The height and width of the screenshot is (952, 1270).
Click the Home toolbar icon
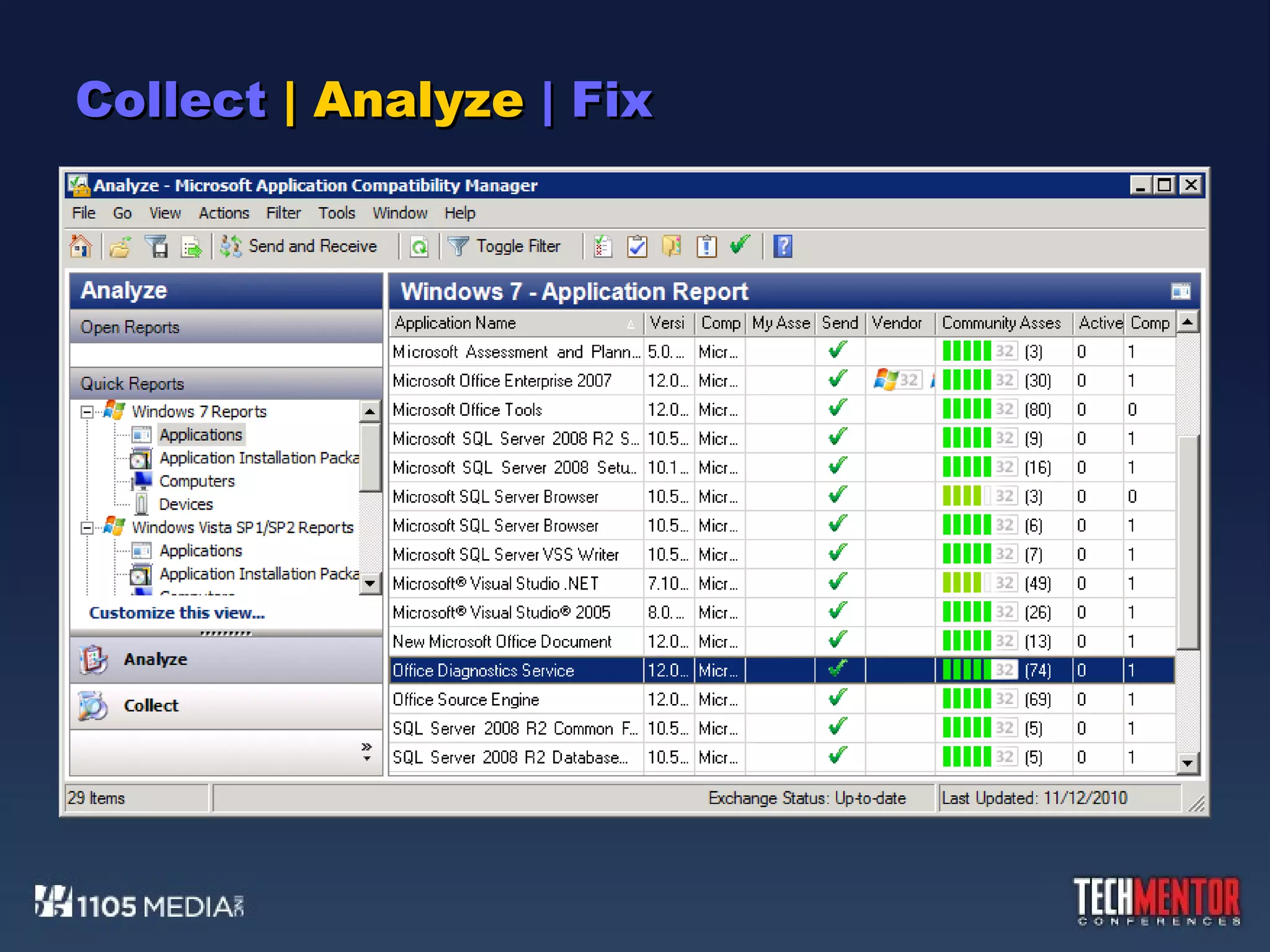tap(81, 246)
